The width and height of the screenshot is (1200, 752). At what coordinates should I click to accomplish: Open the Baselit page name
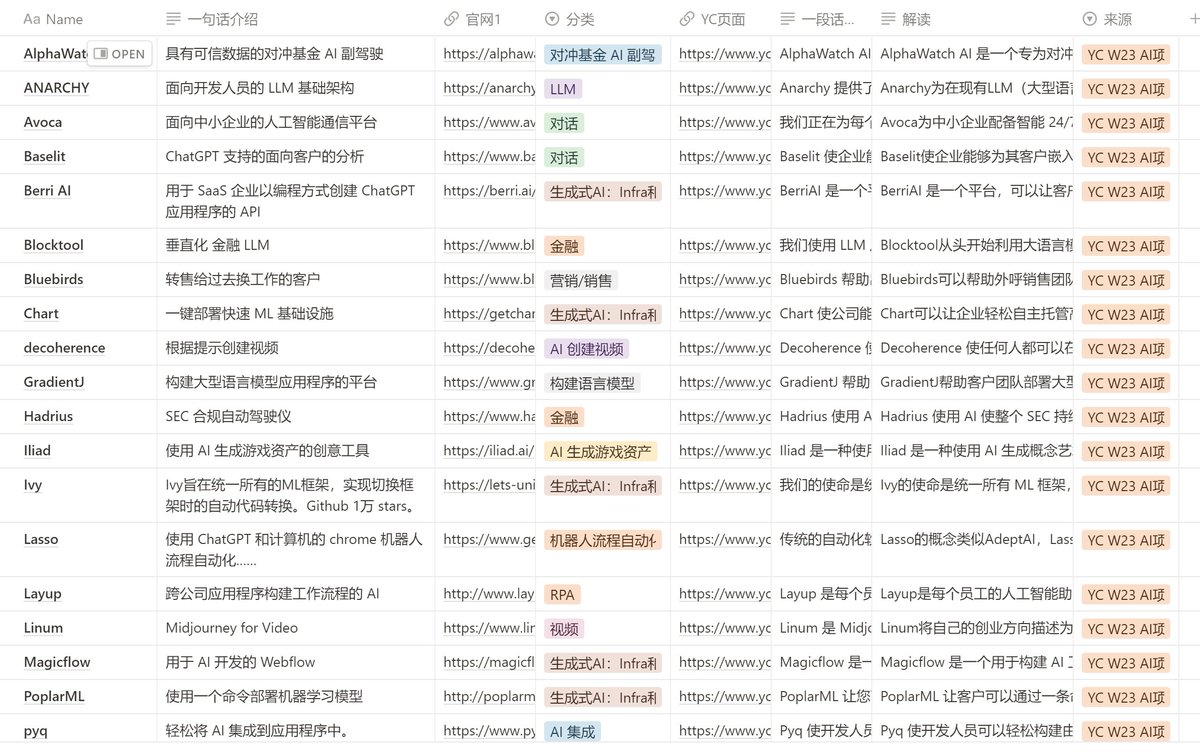point(45,156)
